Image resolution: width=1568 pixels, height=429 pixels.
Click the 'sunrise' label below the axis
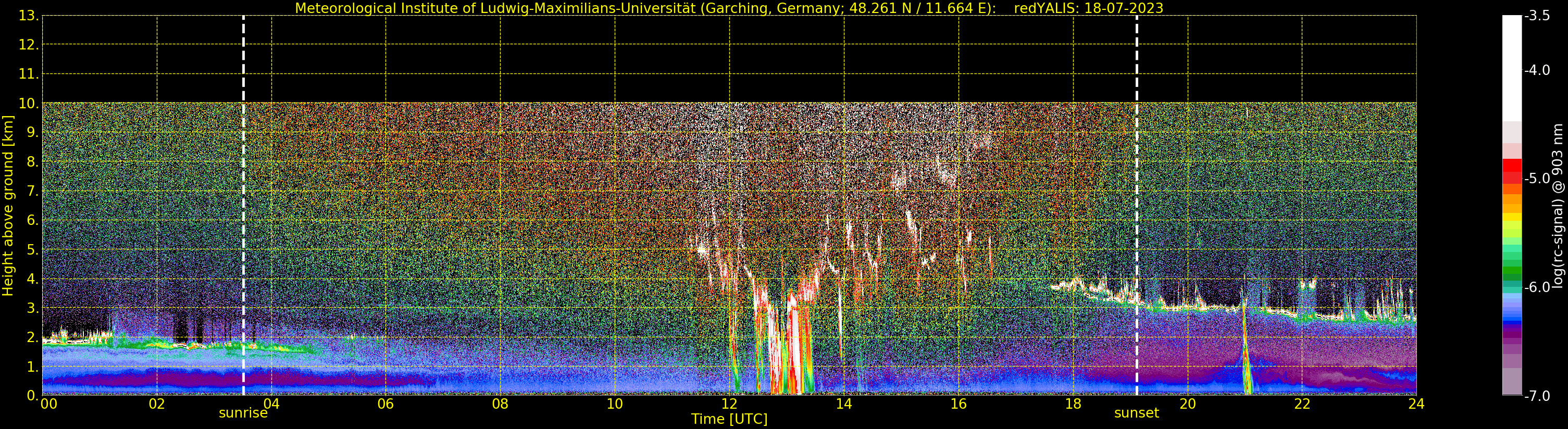pos(243,413)
